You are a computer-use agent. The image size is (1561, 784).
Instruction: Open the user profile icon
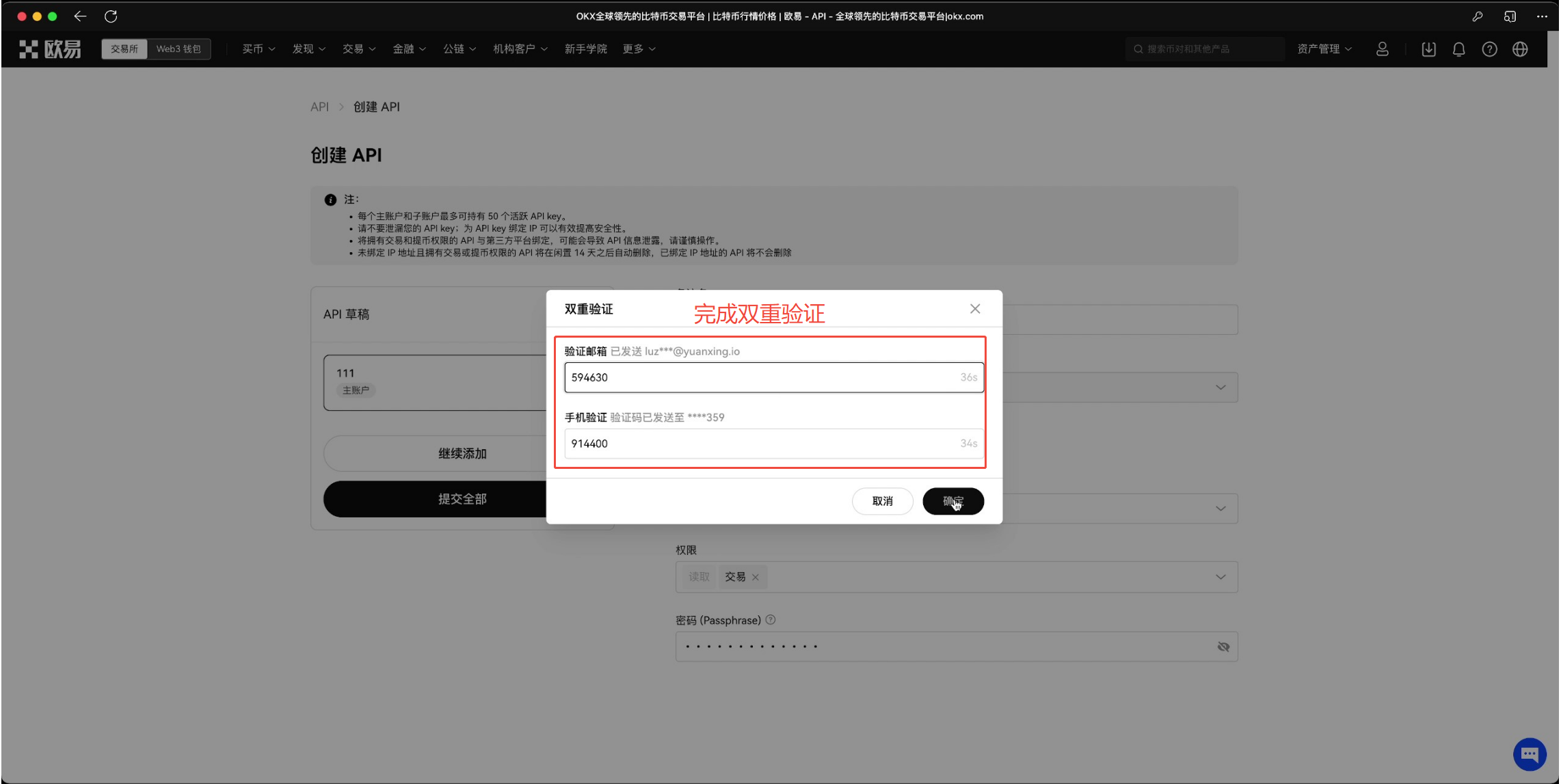coord(1382,49)
